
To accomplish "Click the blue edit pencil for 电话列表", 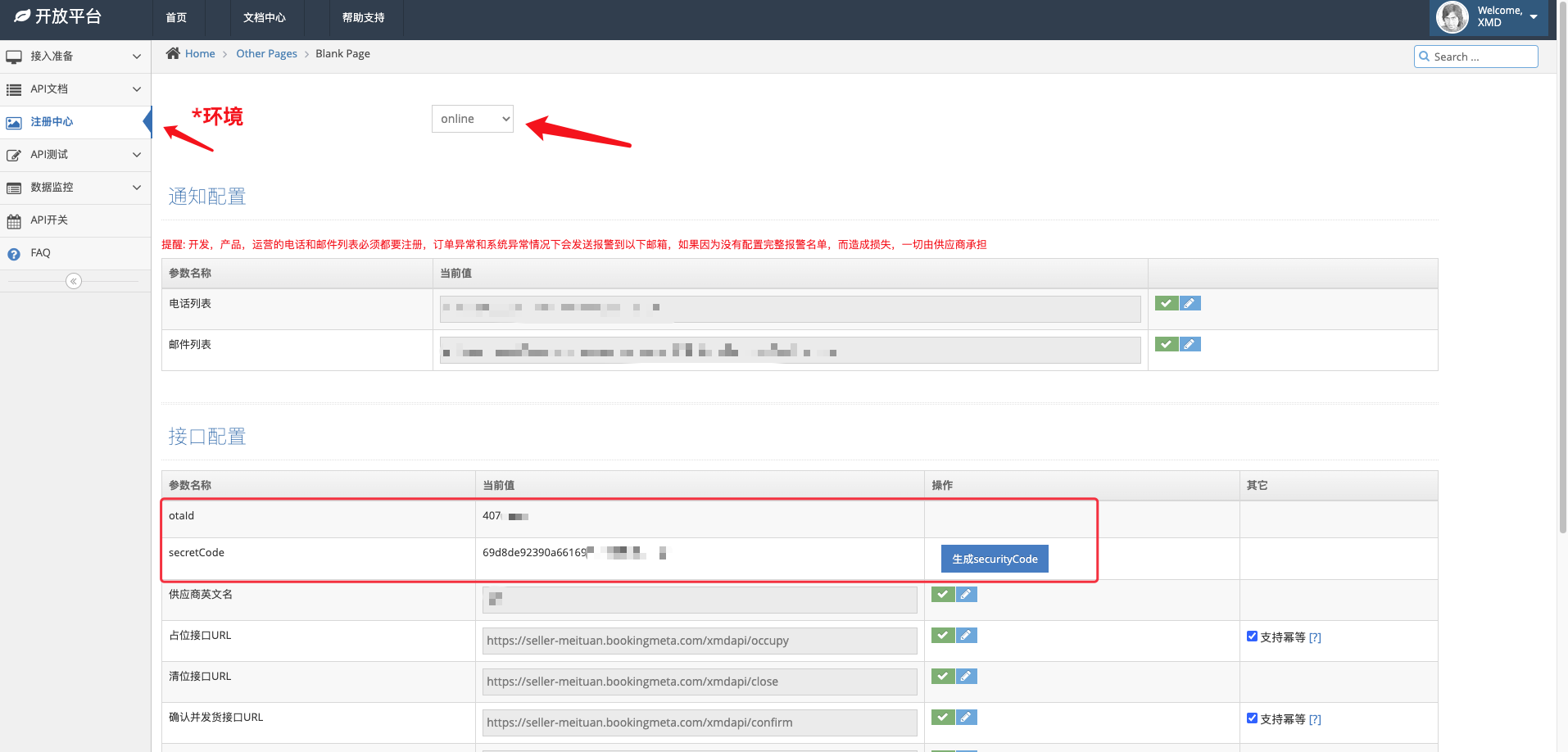I will point(1190,303).
